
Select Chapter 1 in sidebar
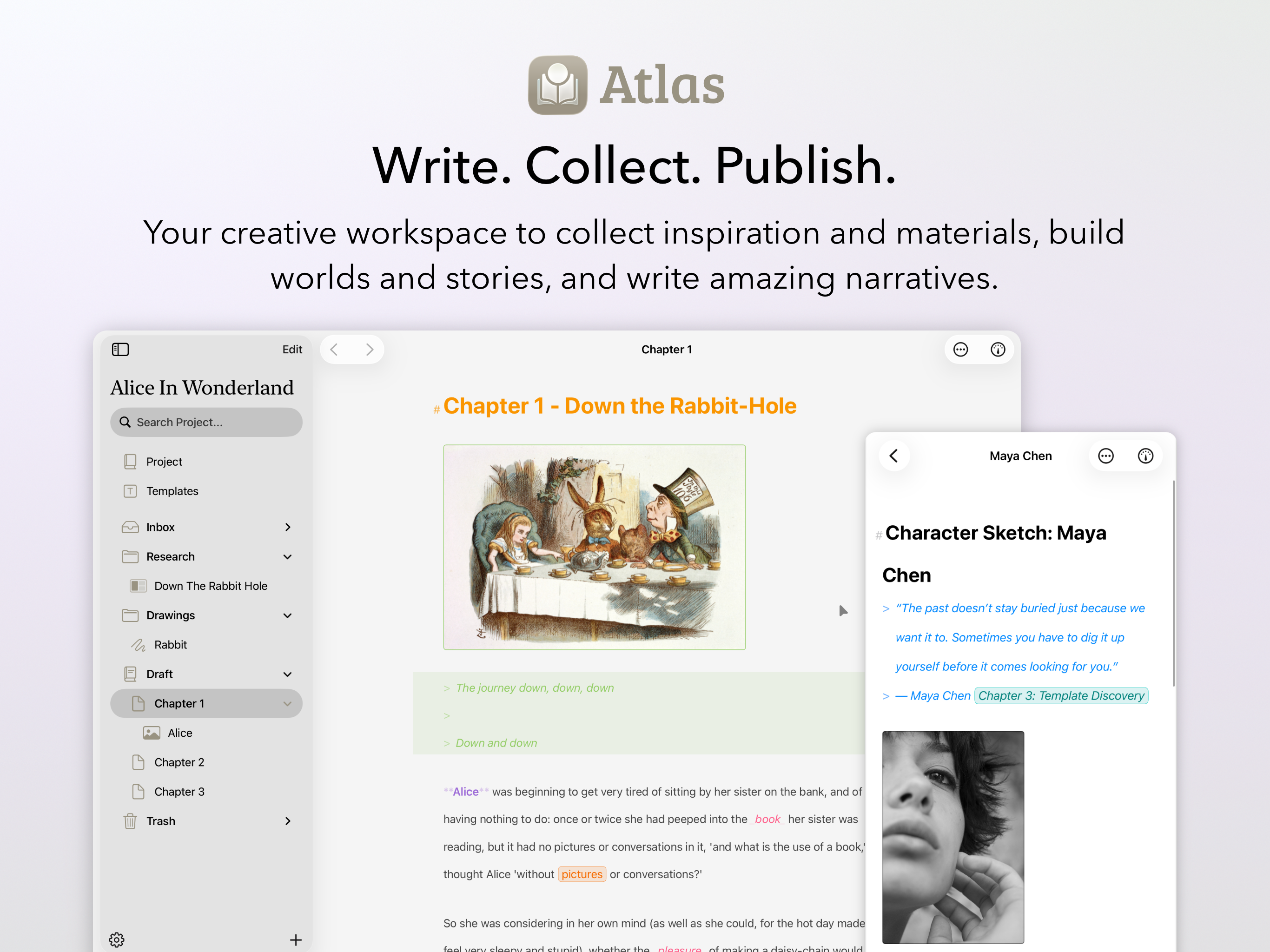206,703
